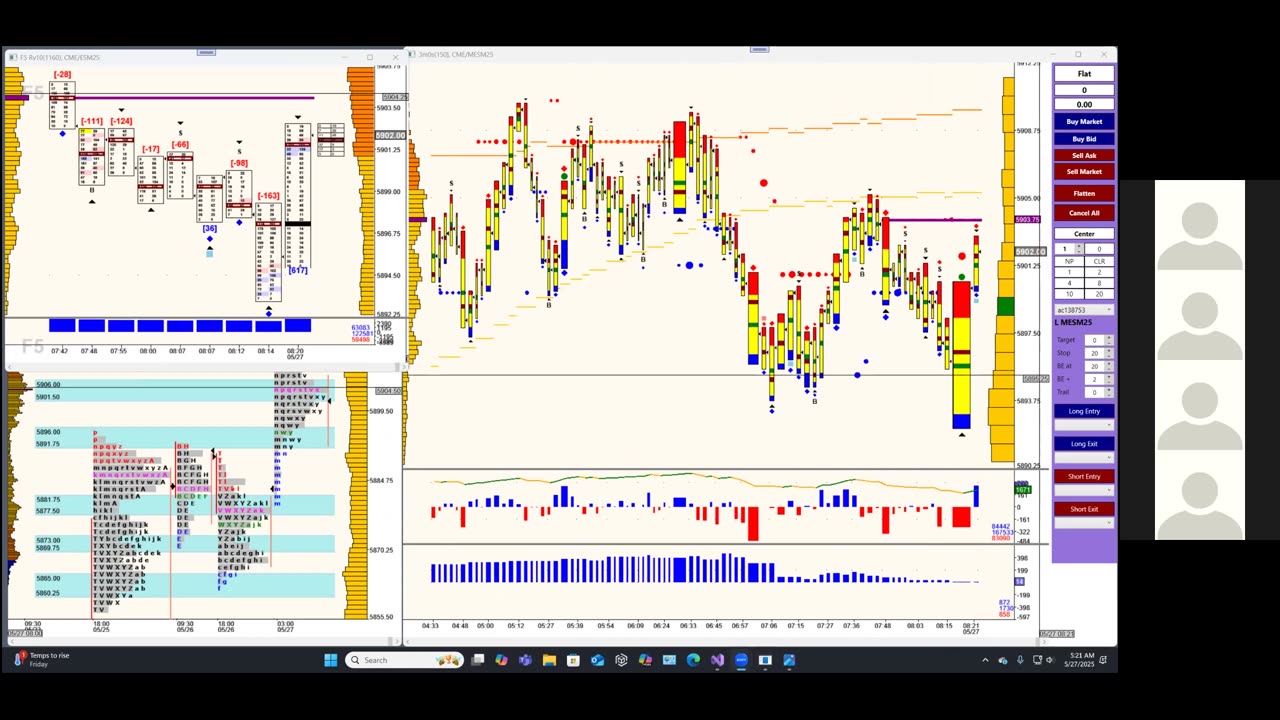Select the quantity preset 8

pos(1099,283)
